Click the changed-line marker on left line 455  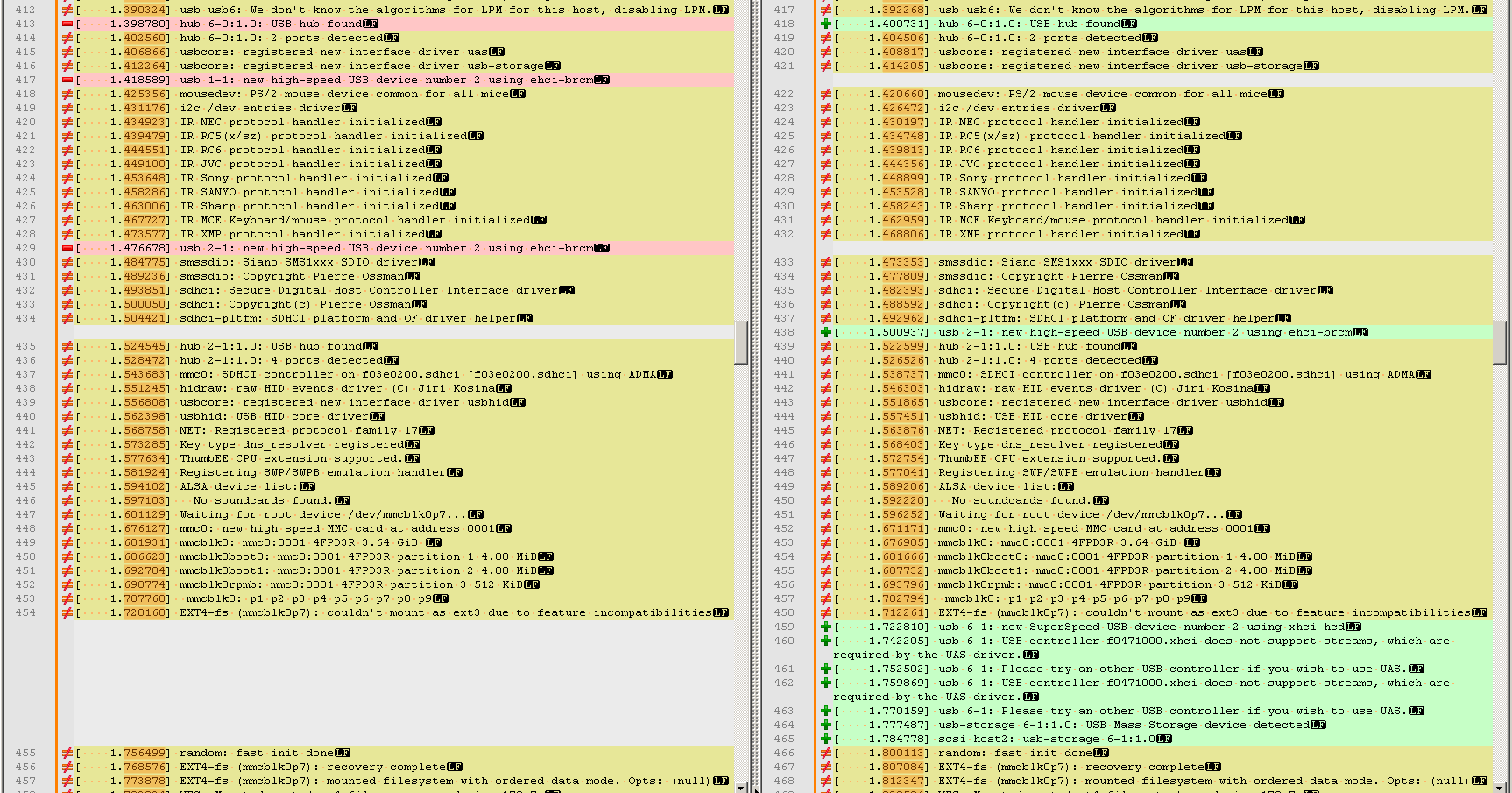click(x=67, y=753)
